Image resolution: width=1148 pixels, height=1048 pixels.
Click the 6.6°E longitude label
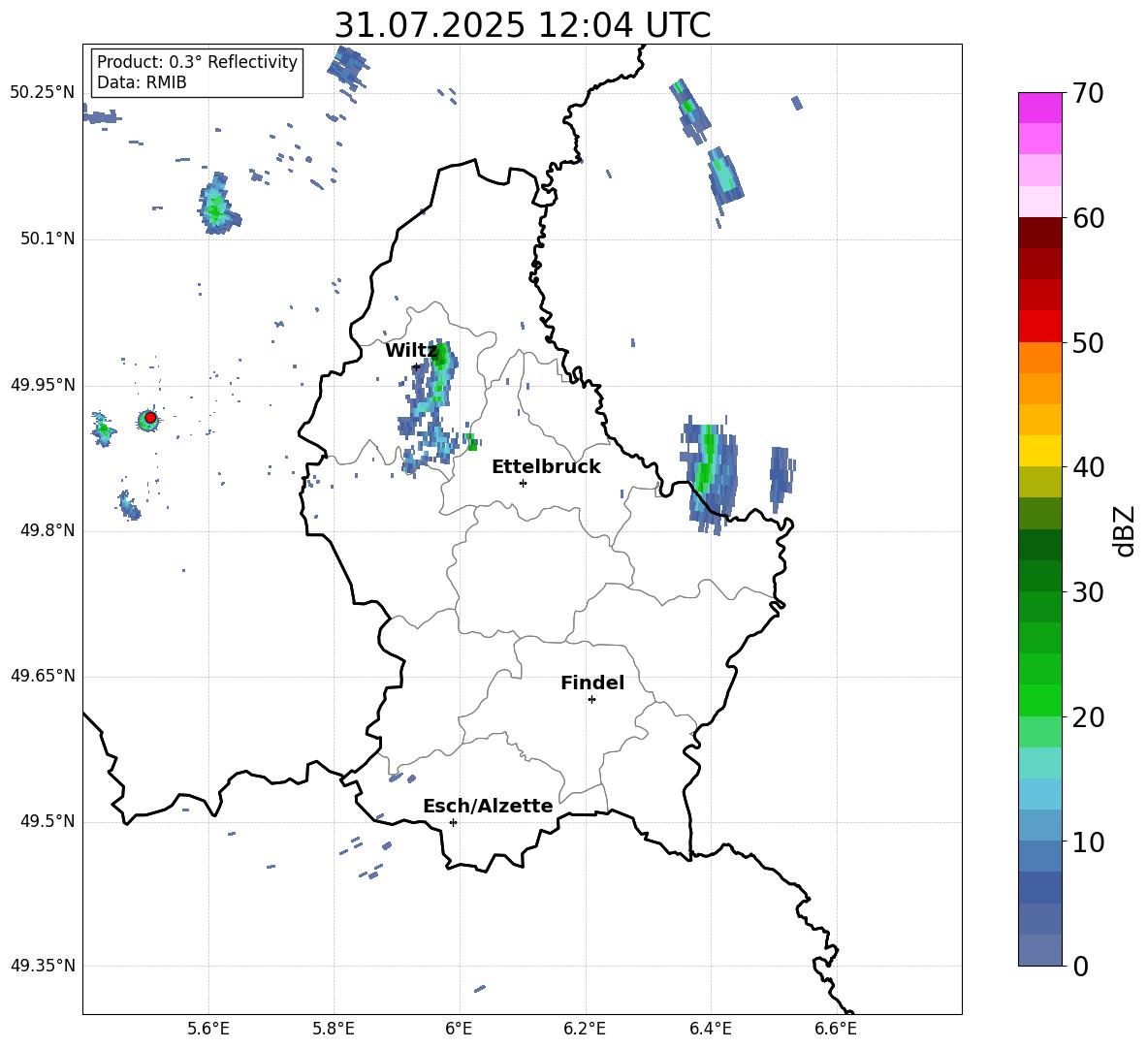(x=836, y=1029)
